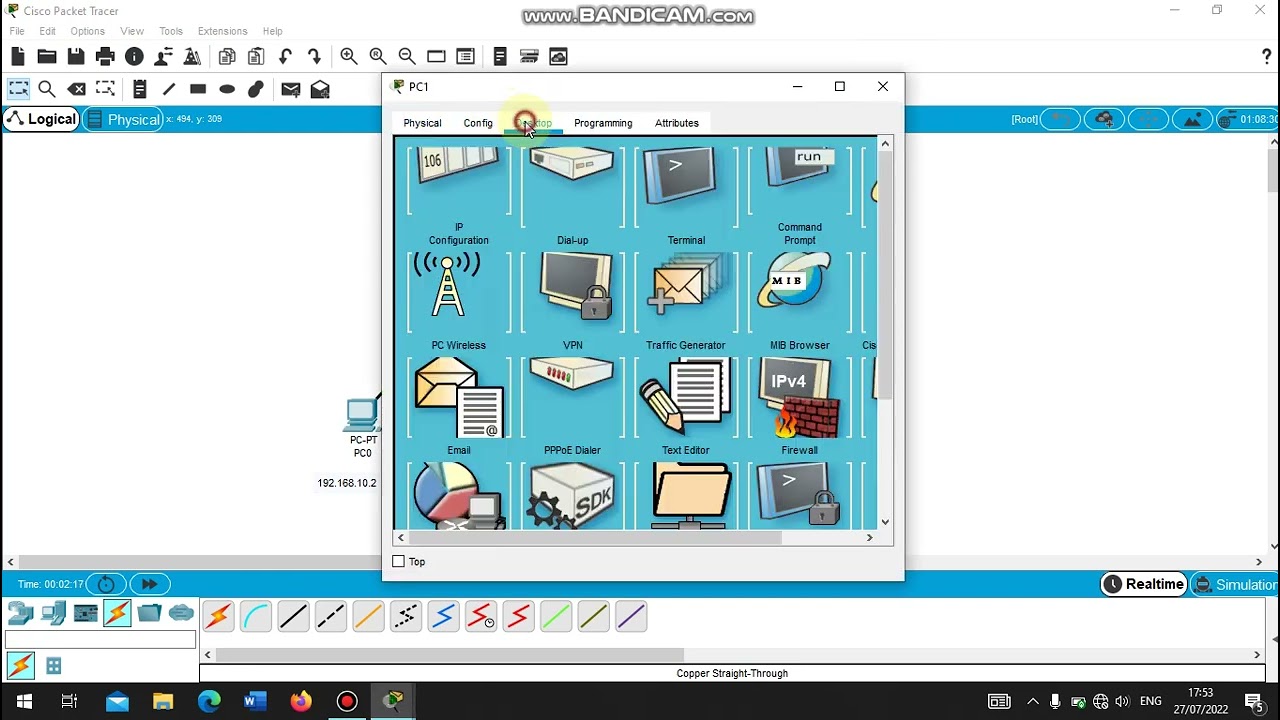The image size is (1280, 720).
Task: Choose the Draw Ellipse tool
Action: (227, 89)
